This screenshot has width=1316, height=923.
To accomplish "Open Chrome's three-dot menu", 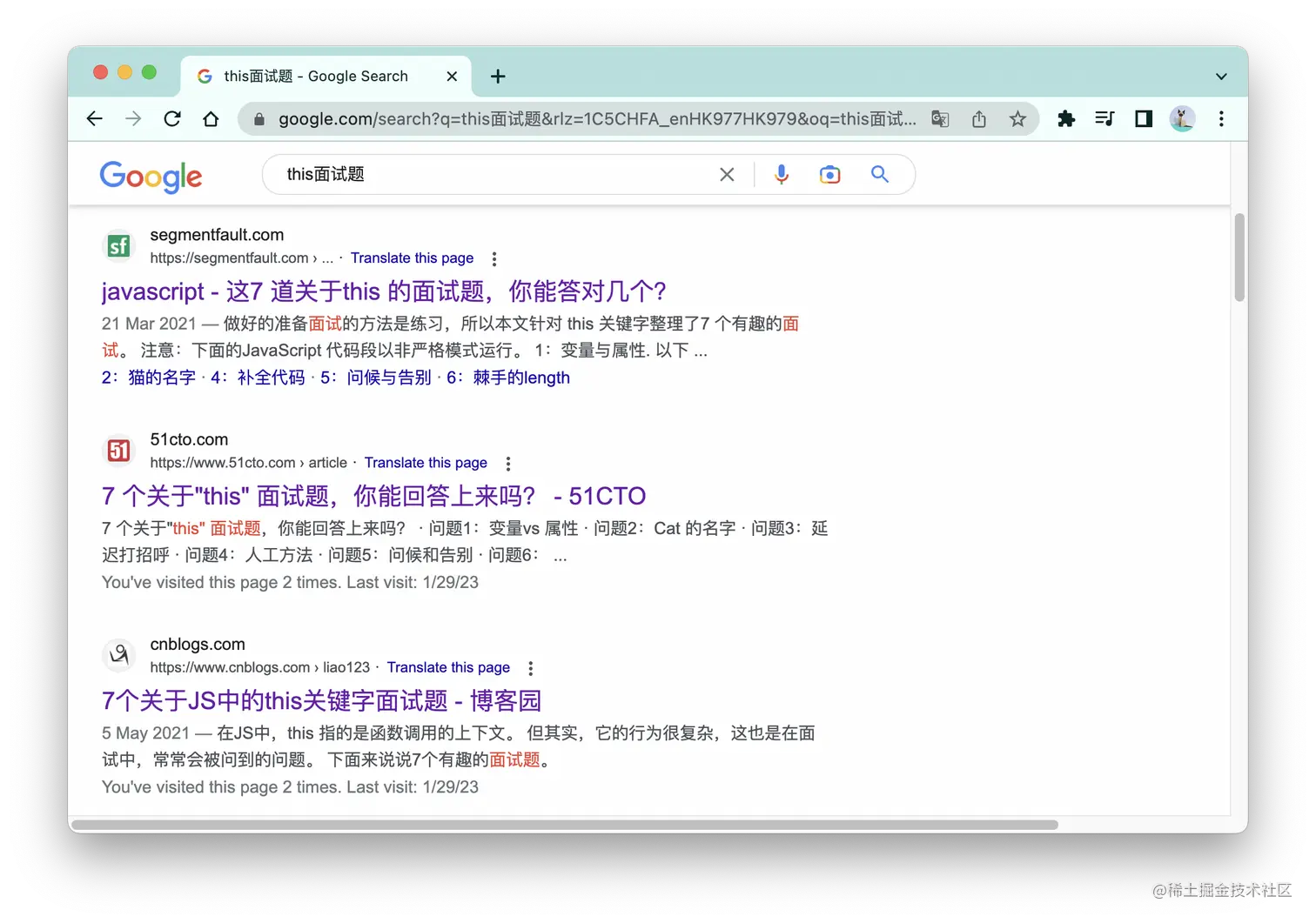I will [1221, 119].
